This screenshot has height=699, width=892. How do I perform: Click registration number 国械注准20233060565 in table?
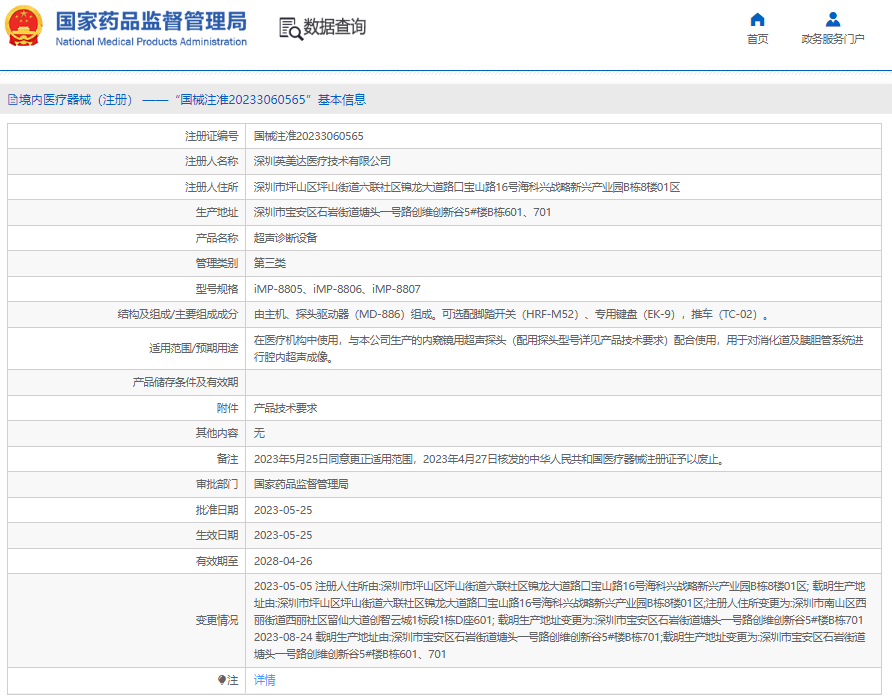308,136
